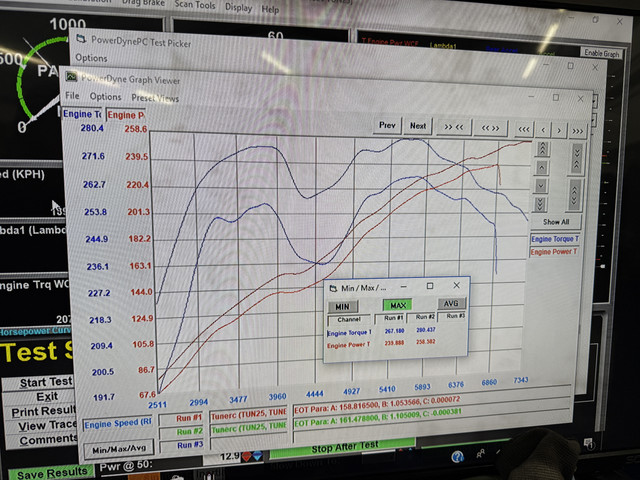Open the Drag Brake menu
Image resolution: width=640 pixels, height=480 pixels.
(x=144, y=3)
